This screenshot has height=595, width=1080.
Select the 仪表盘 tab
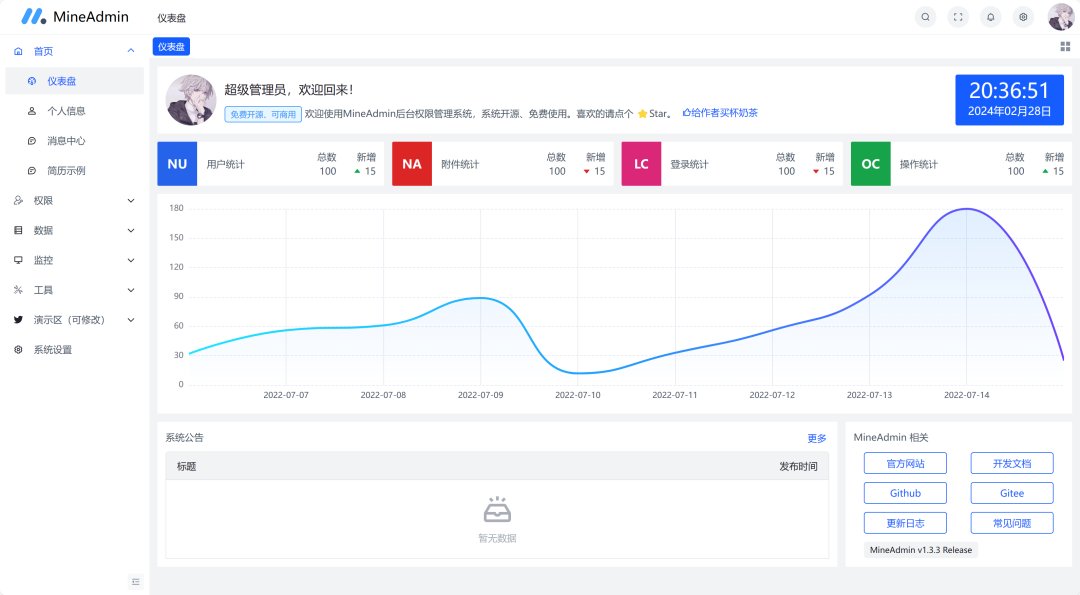pos(171,47)
